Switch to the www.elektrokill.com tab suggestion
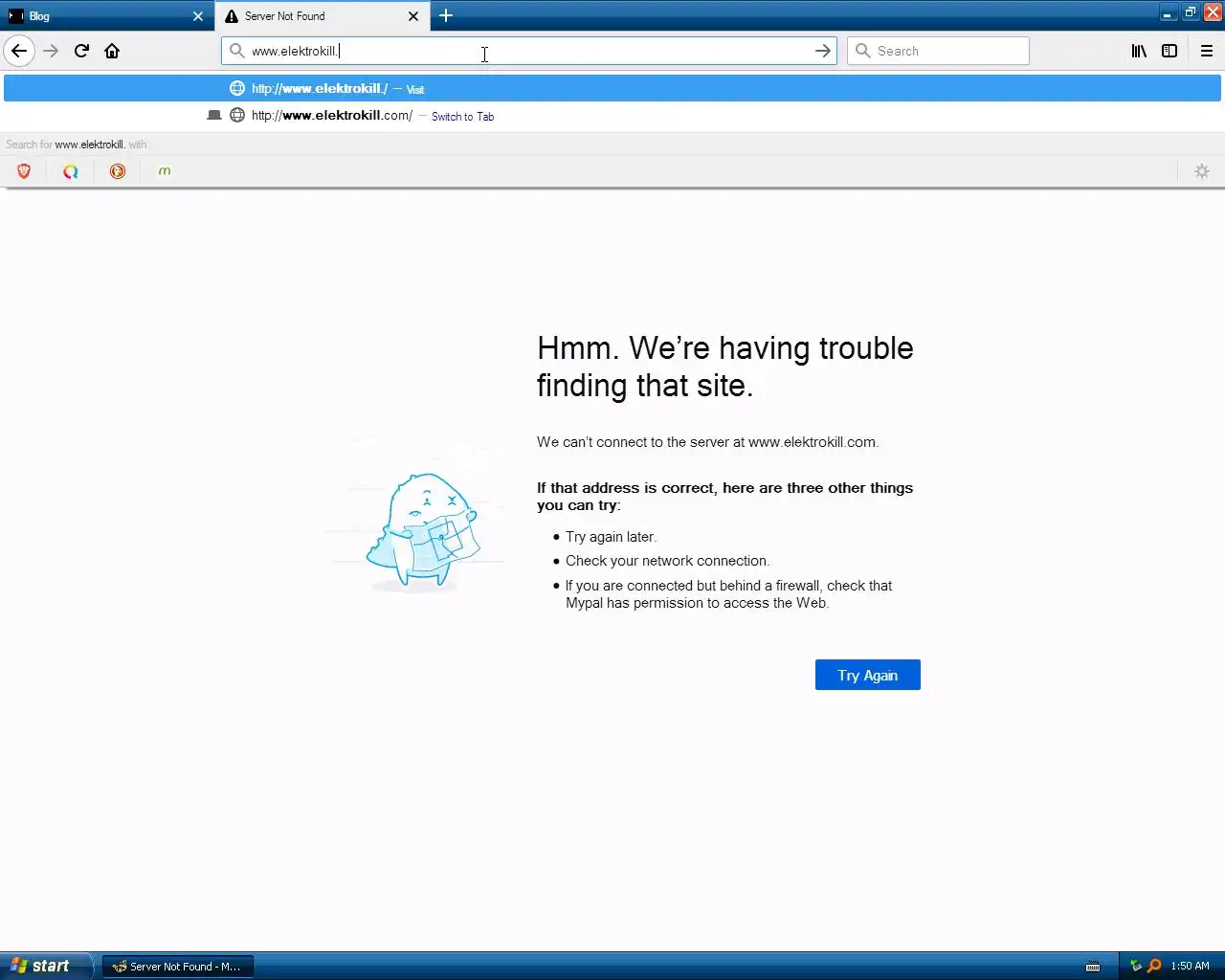Viewport: 1225px width, 980px height. [x=612, y=116]
